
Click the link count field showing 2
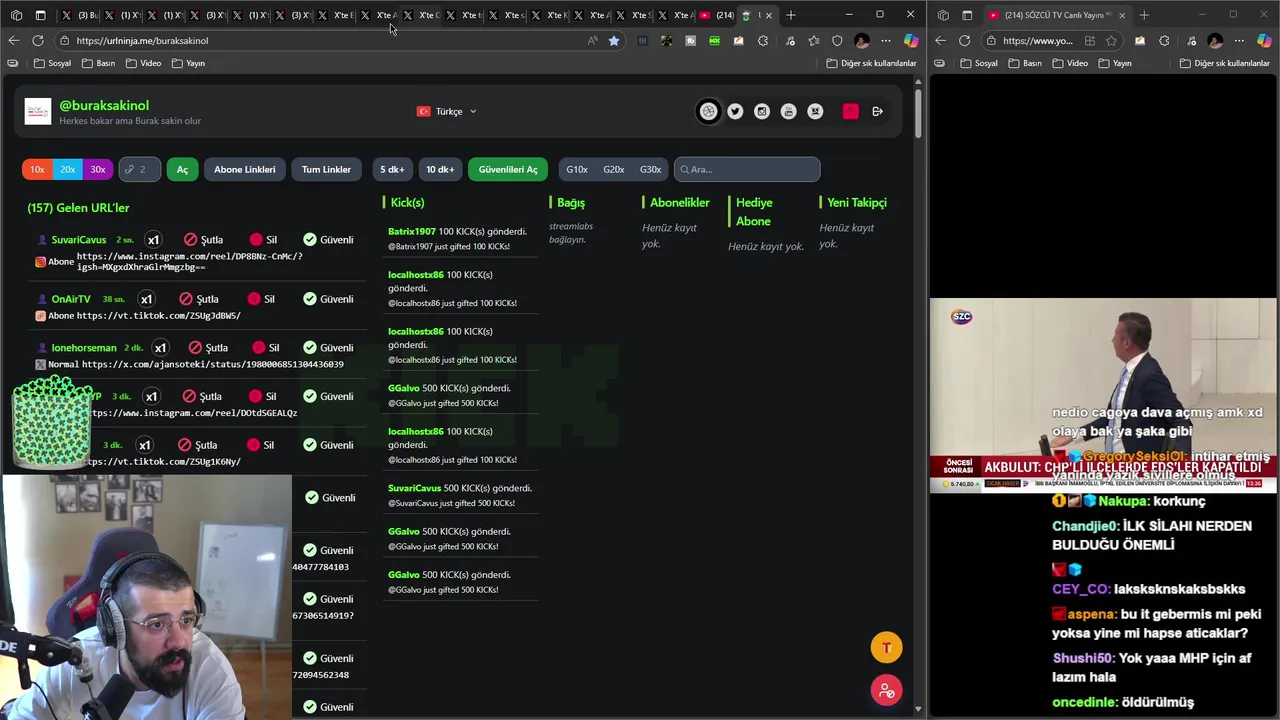pos(139,169)
